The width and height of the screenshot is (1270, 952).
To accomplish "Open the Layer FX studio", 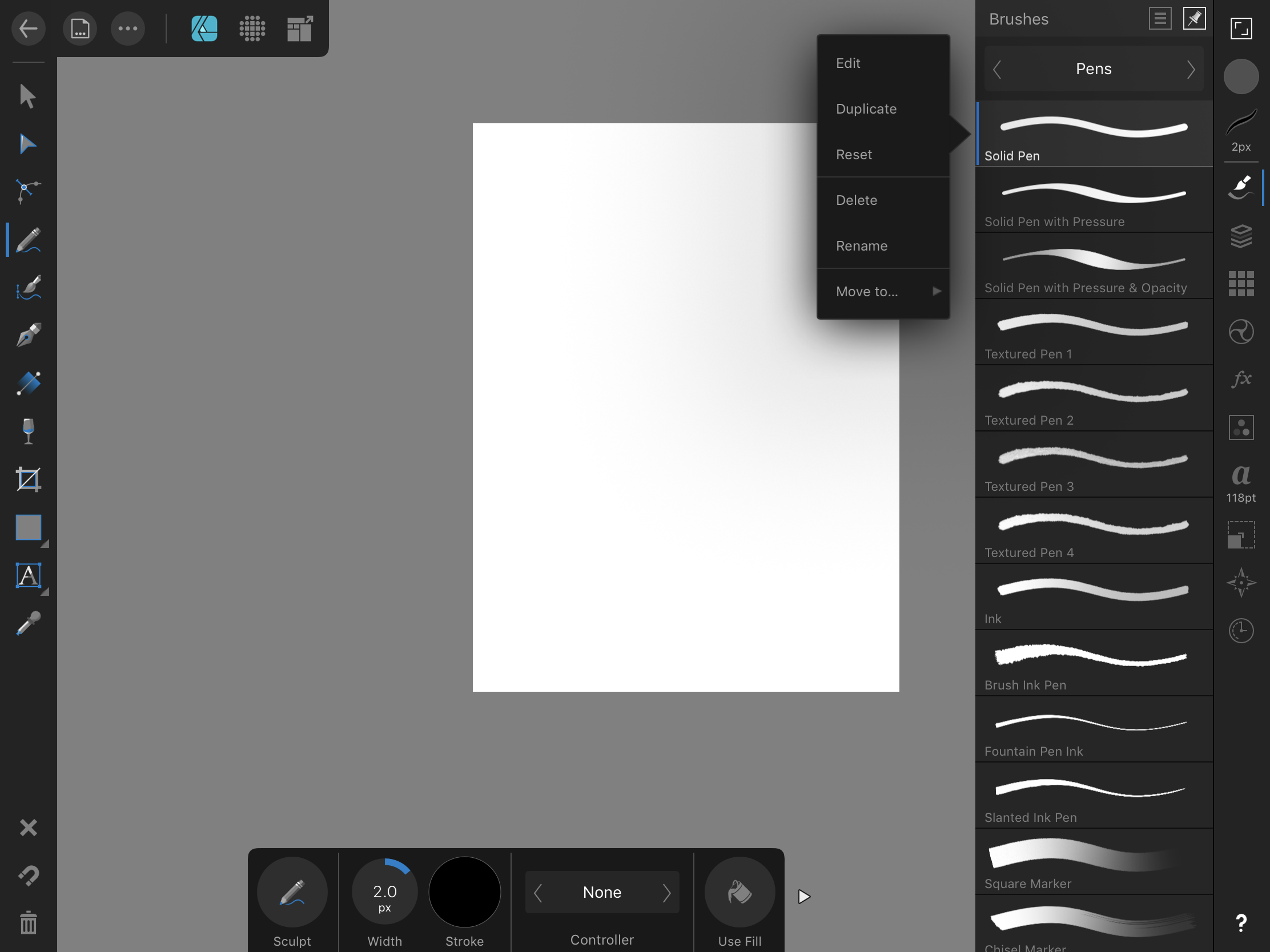I will 1241,380.
